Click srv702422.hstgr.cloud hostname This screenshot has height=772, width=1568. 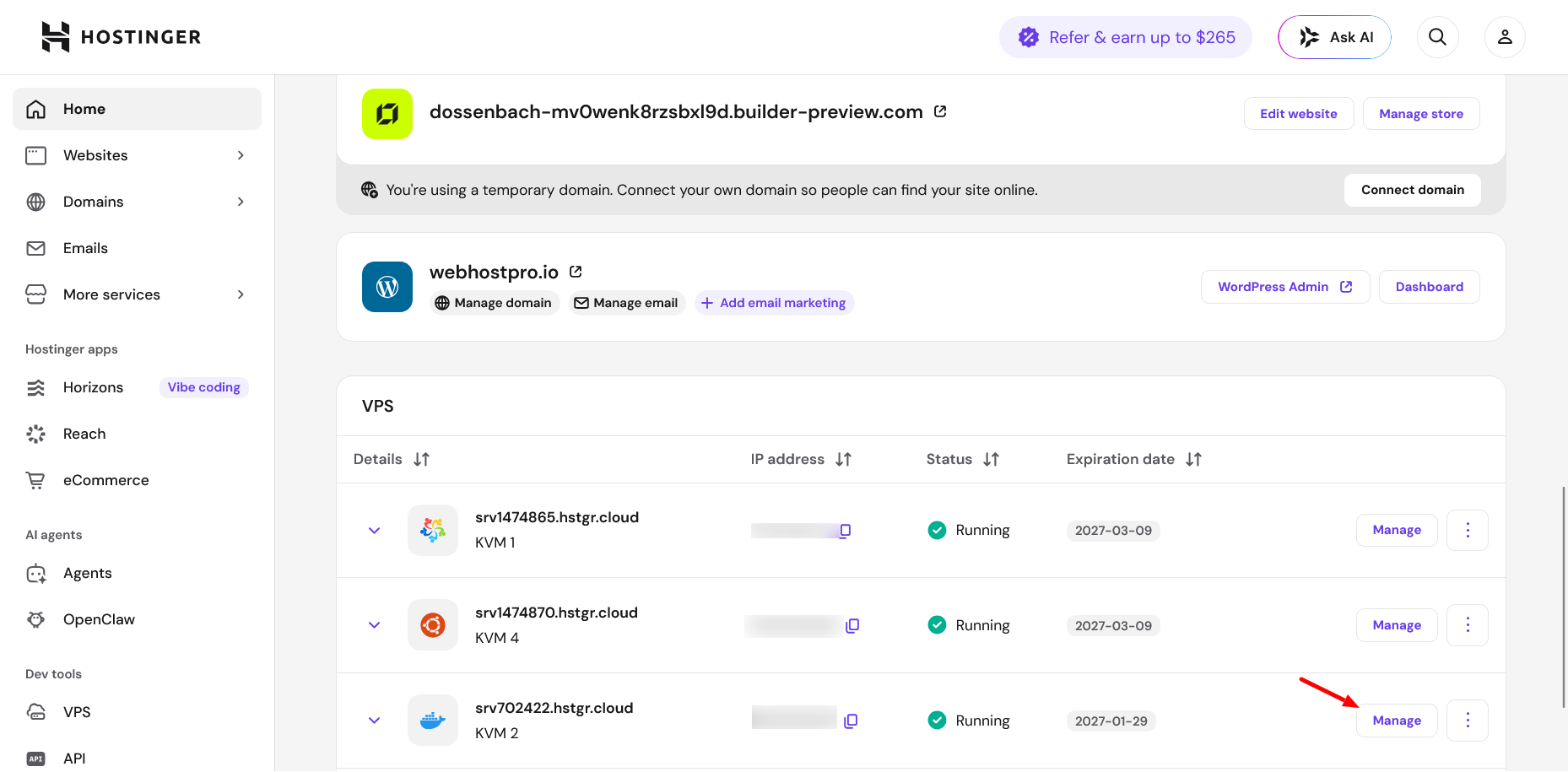pos(554,708)
